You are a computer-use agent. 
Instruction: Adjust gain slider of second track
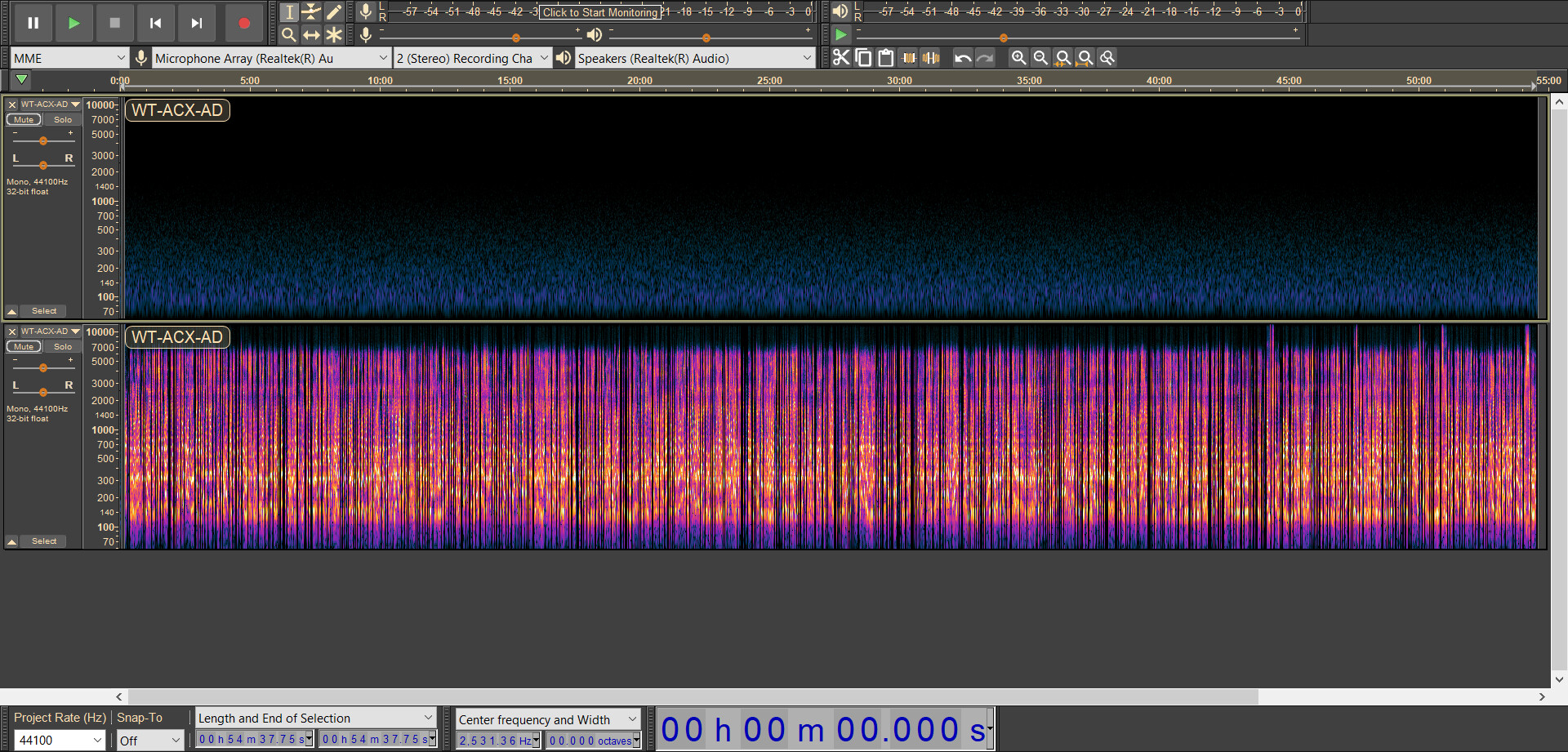[x=43, y=368]
